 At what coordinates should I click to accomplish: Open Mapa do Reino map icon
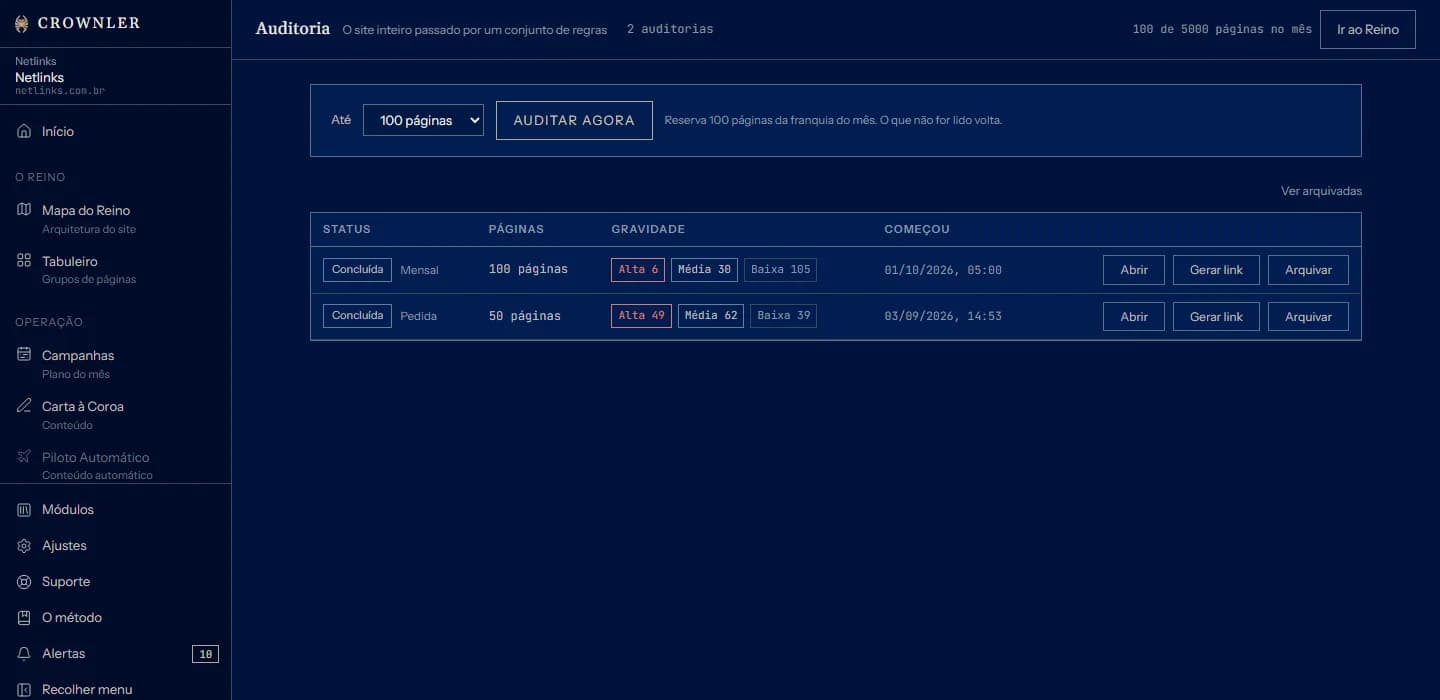24,210
